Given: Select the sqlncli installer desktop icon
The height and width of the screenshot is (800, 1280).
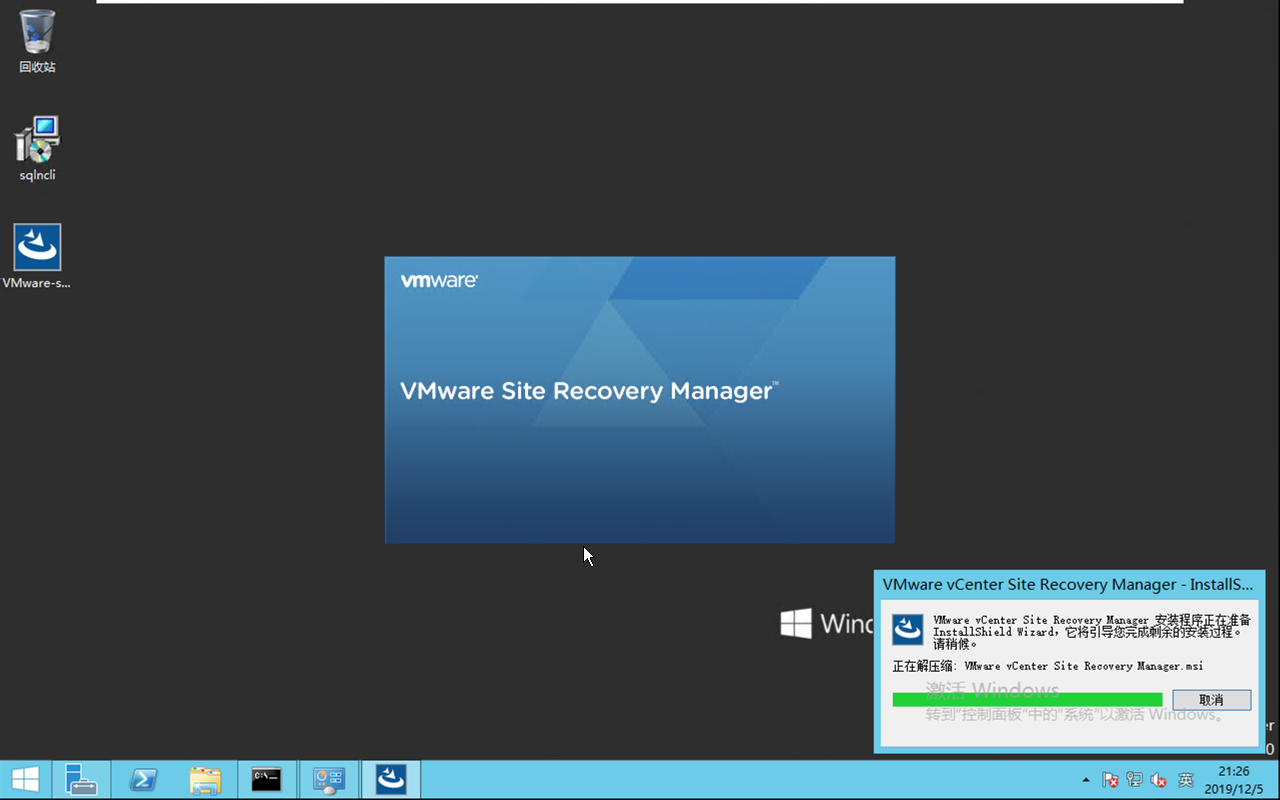Looking at the screenshot, I should click(x=38, y=148).
